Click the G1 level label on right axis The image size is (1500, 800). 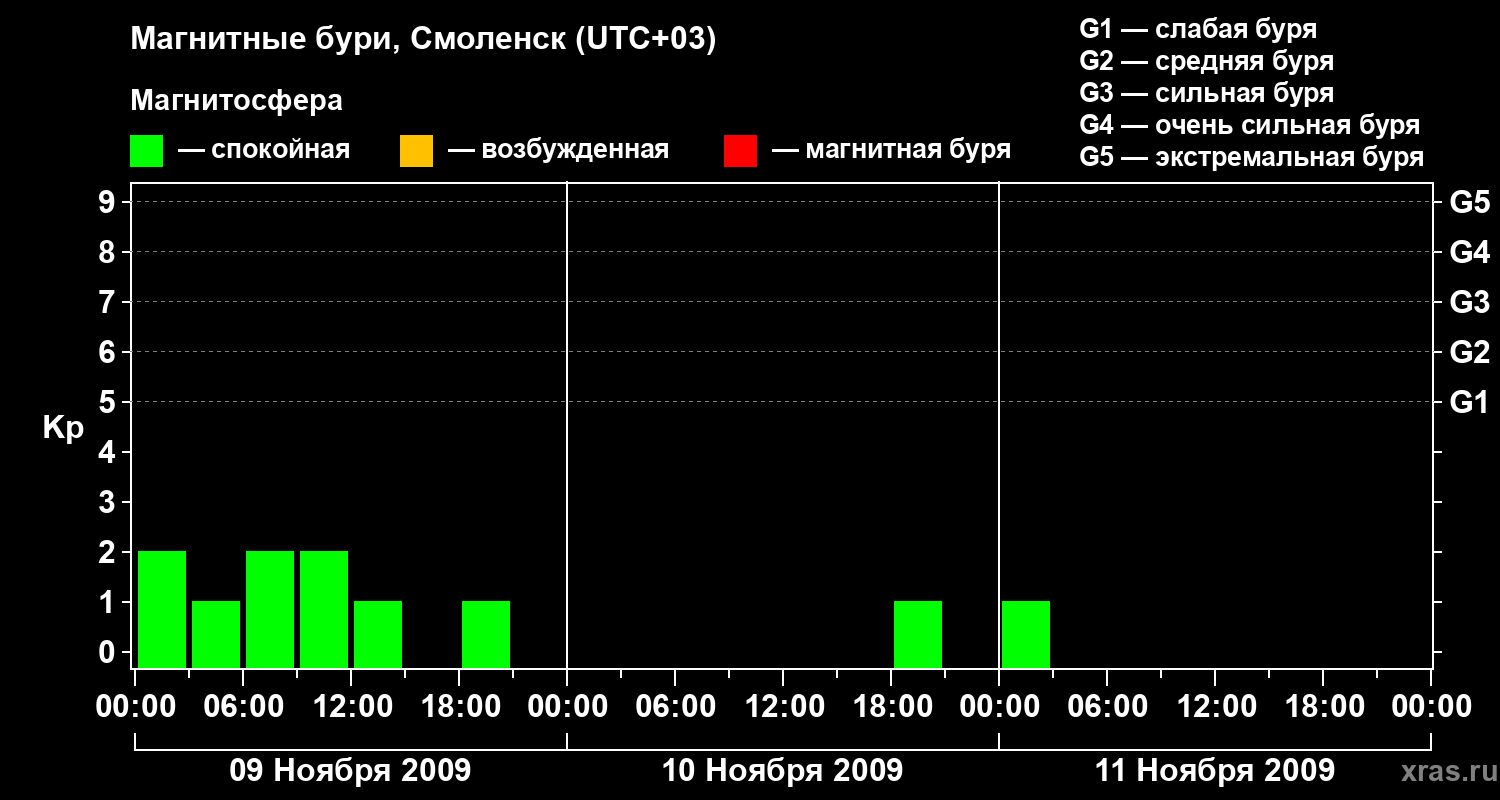1469,403
